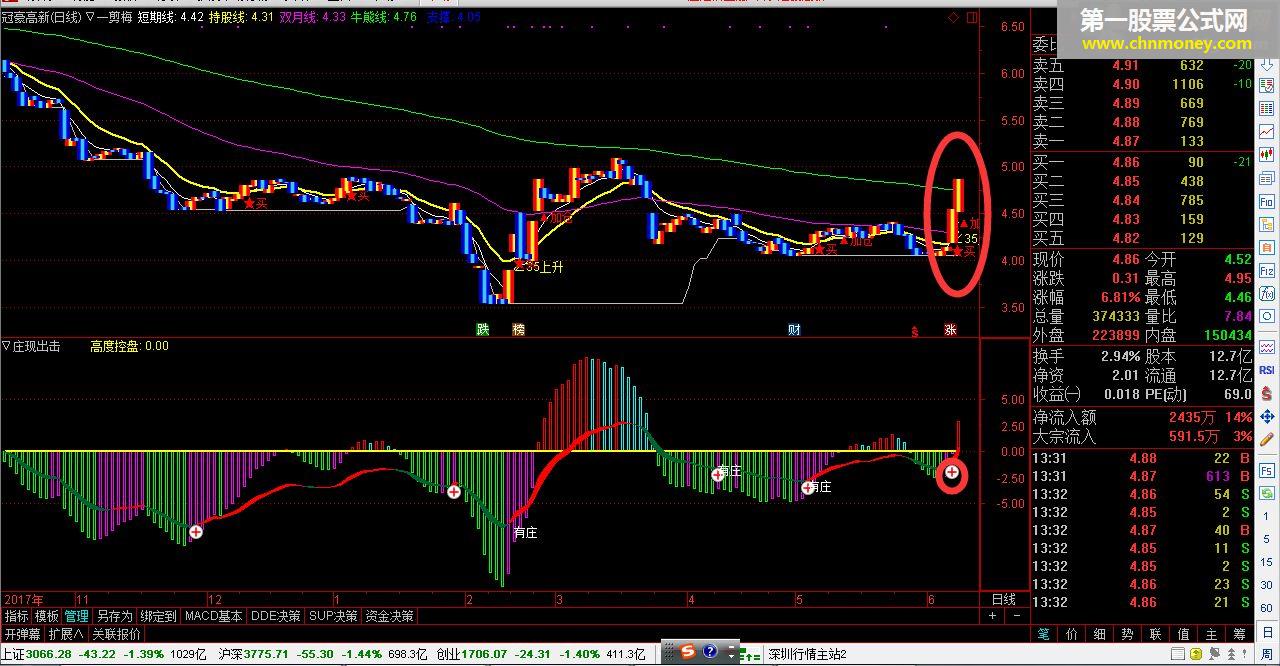1280x666 pixels.
Task: Click the 深圳行情主站2 server status
Action: (807, 654)
